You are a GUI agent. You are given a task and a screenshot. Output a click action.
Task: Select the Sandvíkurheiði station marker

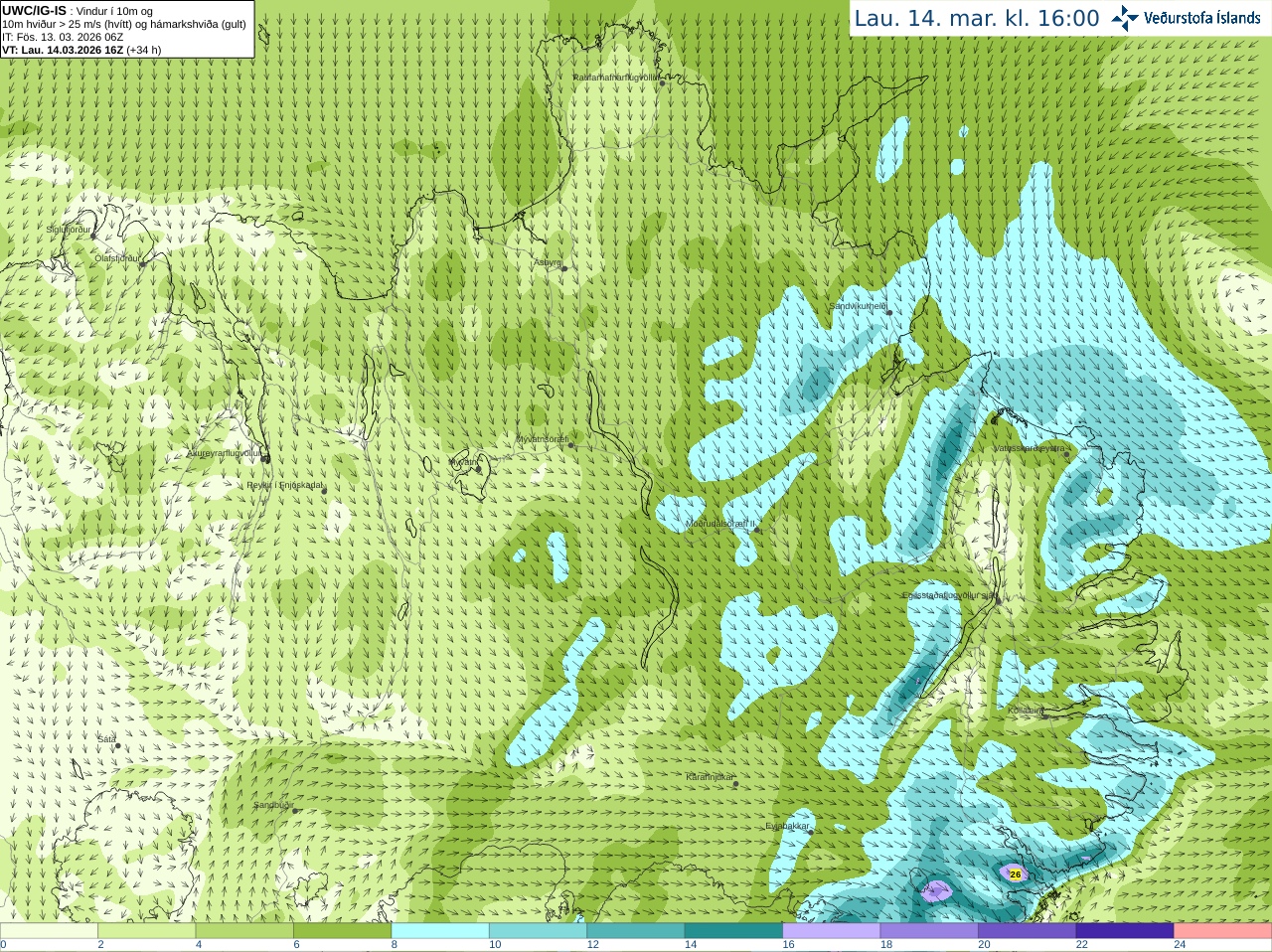[889, 313]
